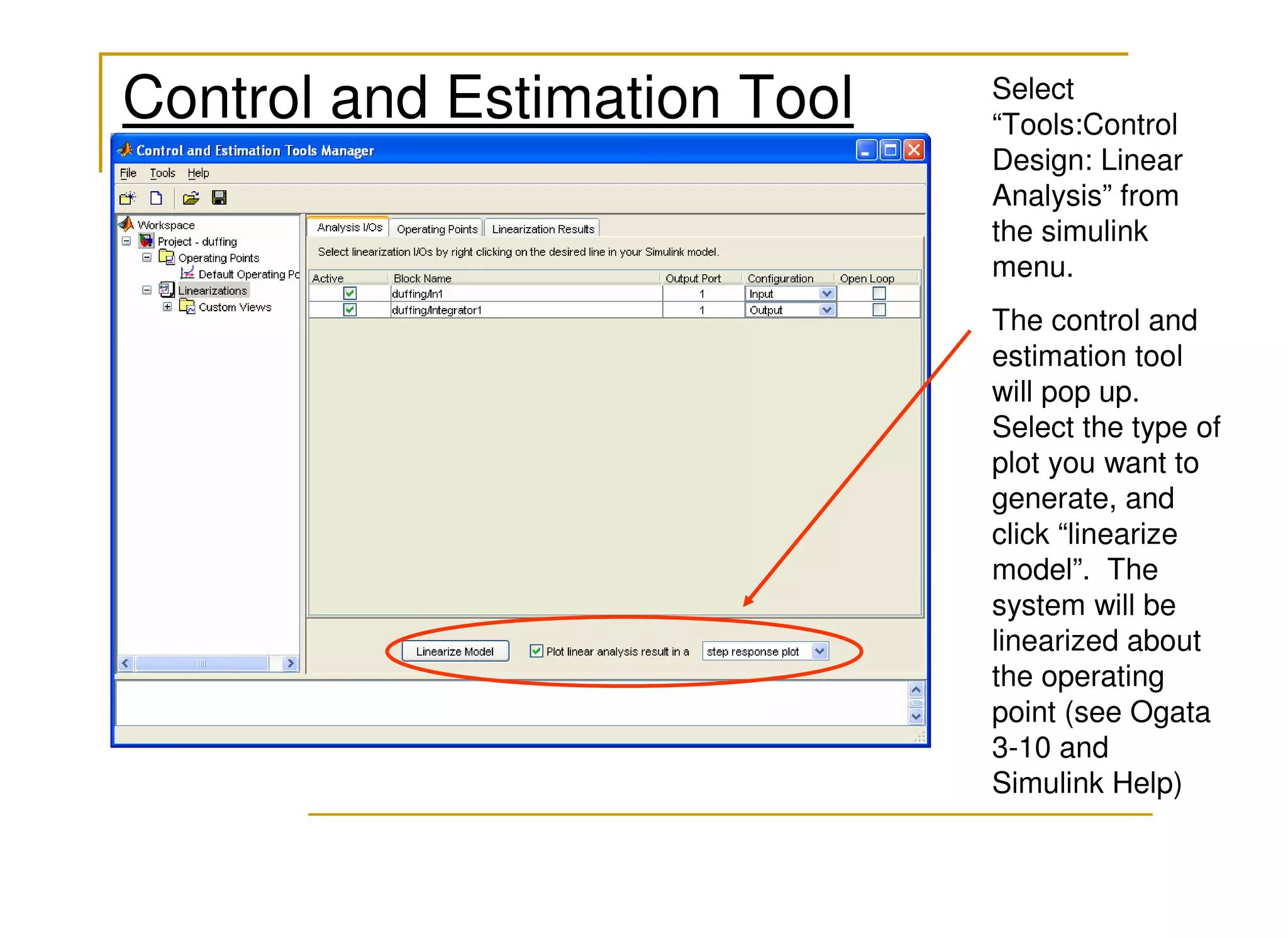Click the Workspace MATLAB icon in the tree
The height and width of the screenshot is (938, 1288).
point(127,224)
